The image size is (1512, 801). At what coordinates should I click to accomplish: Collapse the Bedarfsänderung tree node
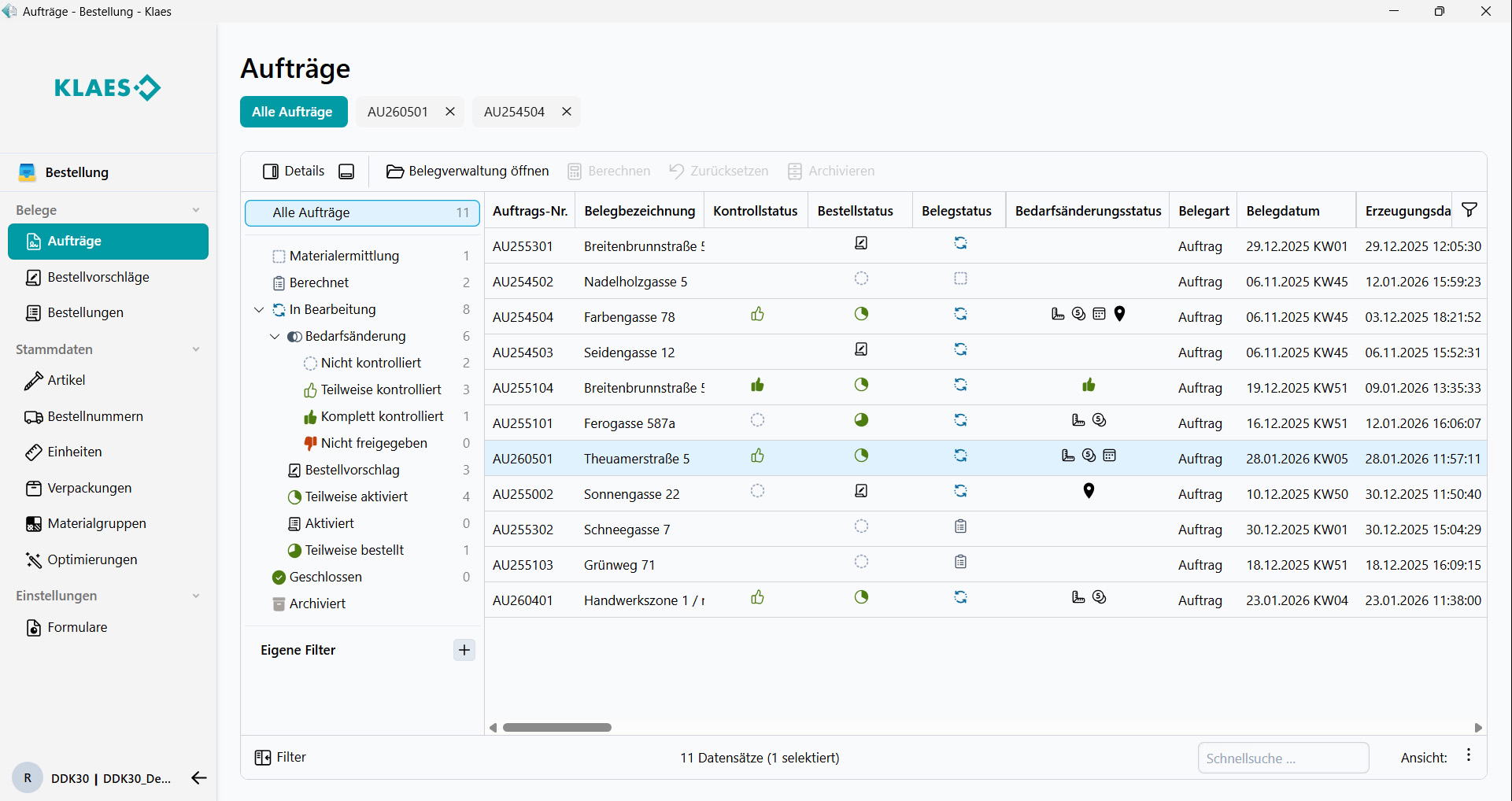[275, 337]
